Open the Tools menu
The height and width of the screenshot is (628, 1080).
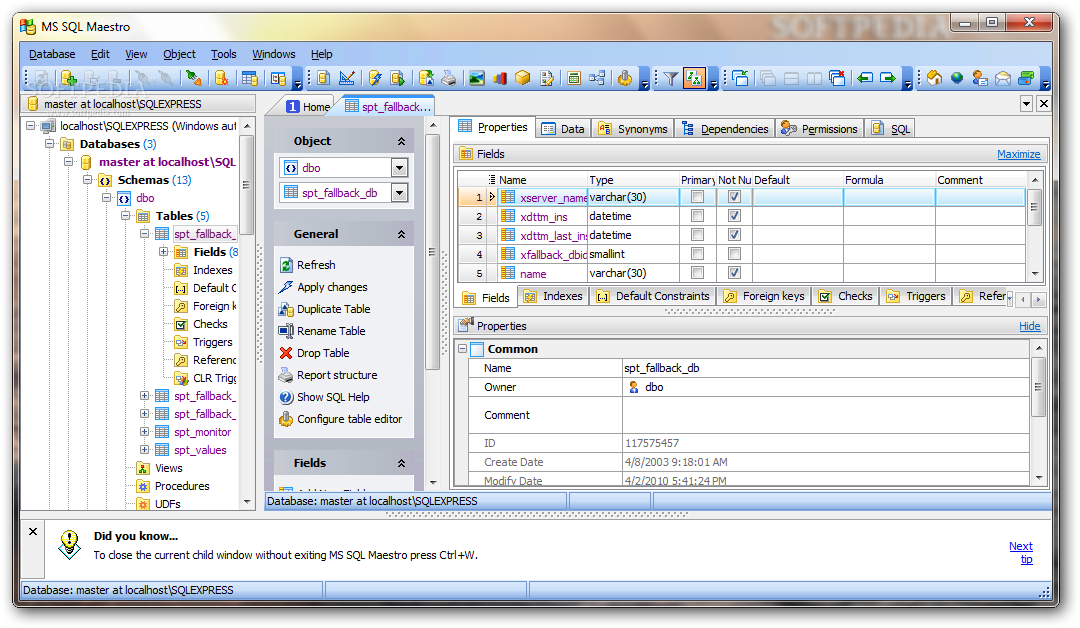223,54
